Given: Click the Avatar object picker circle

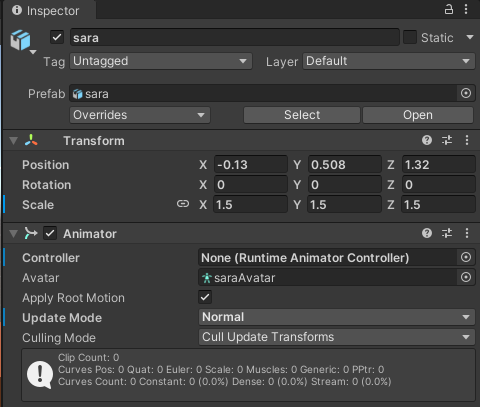Looking at the screenshot, I should [x=466, y=277].
